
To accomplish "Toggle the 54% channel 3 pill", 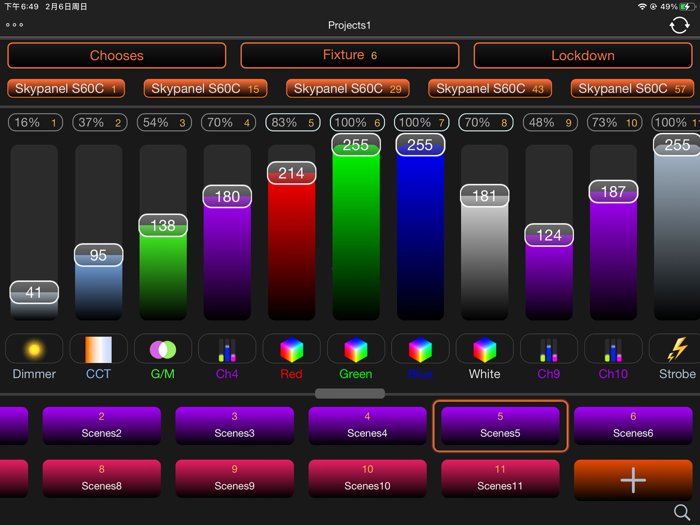I will coord(164,122).
